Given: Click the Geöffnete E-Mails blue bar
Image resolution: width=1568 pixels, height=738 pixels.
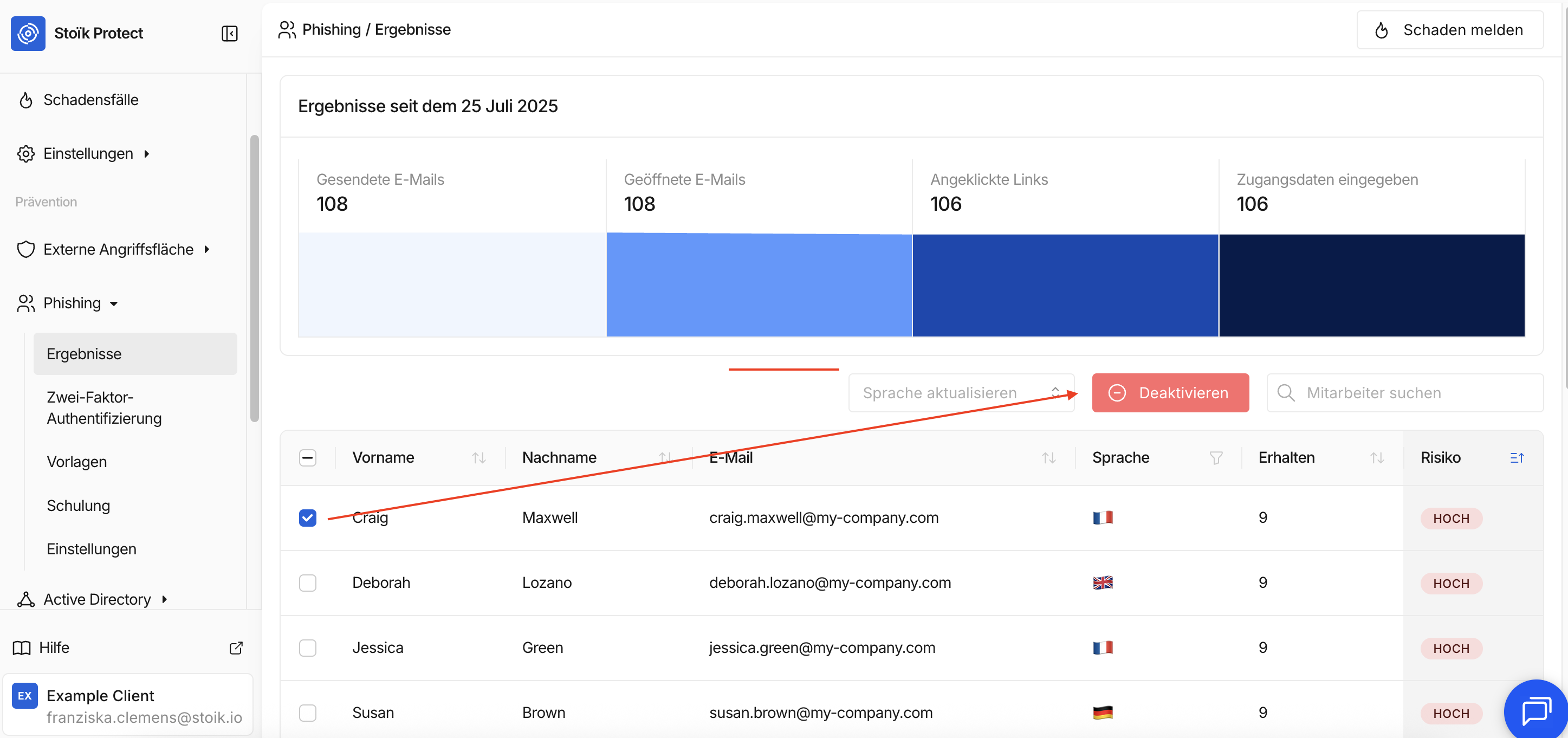Looking at the screenshot, I should pos(759,285).
